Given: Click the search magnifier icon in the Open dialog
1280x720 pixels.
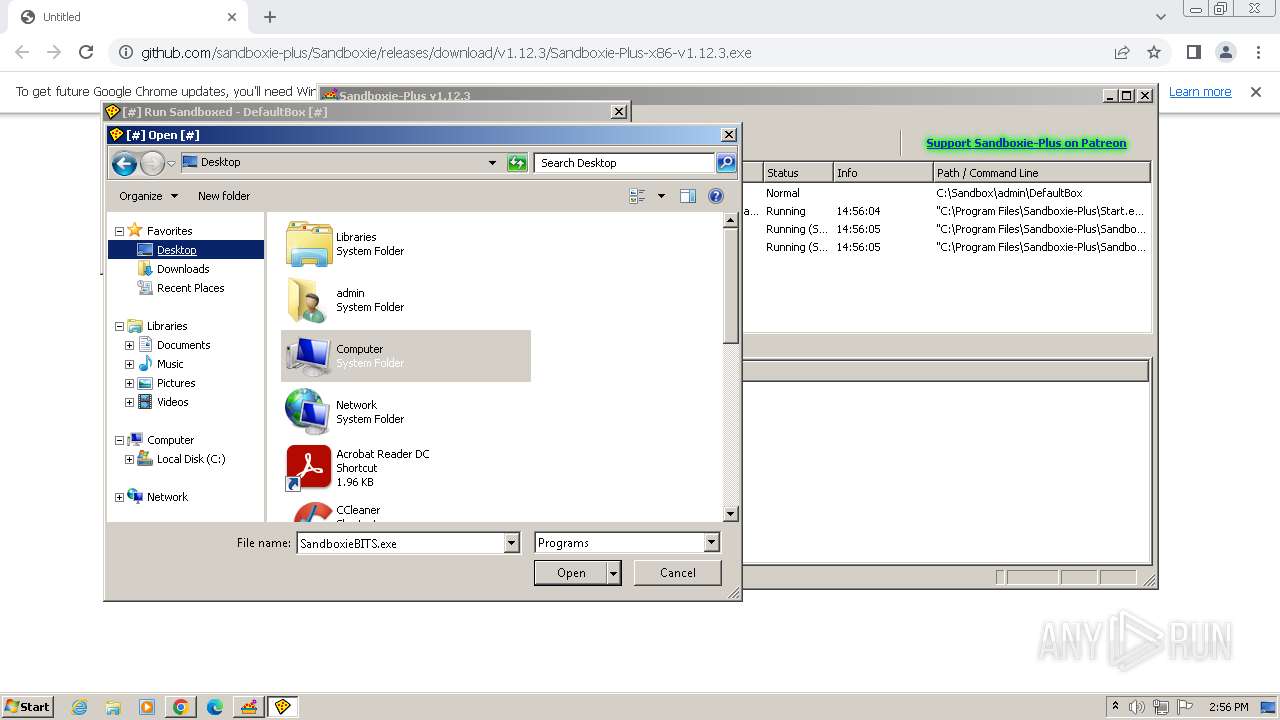Looking at the screenshot, I should click(726, 163).
